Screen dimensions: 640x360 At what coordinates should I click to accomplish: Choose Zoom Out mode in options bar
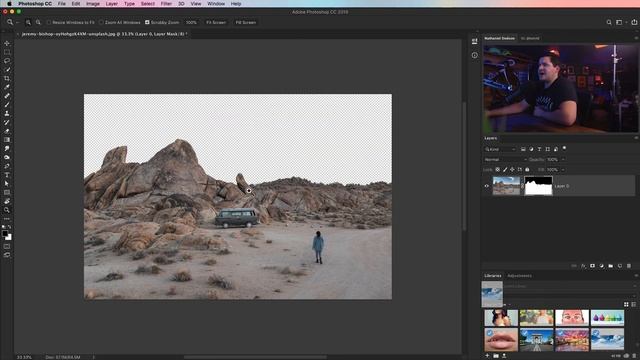[x=38, y=22]
